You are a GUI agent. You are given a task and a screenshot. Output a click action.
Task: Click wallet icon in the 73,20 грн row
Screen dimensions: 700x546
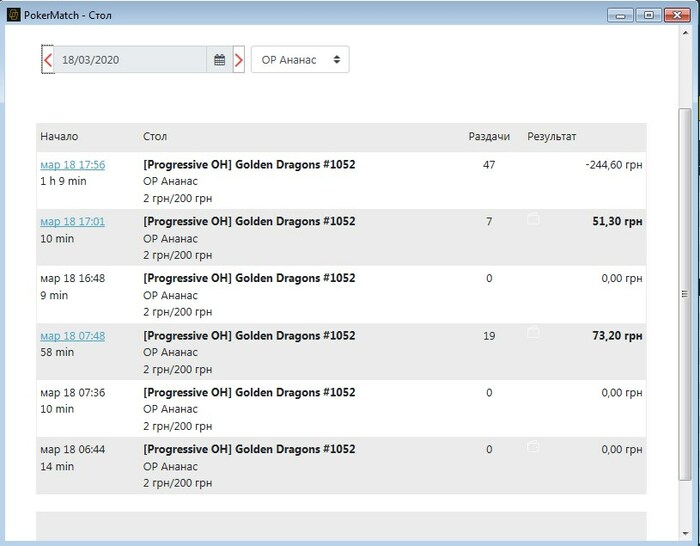pyautogui.click(x=533, y=332)
